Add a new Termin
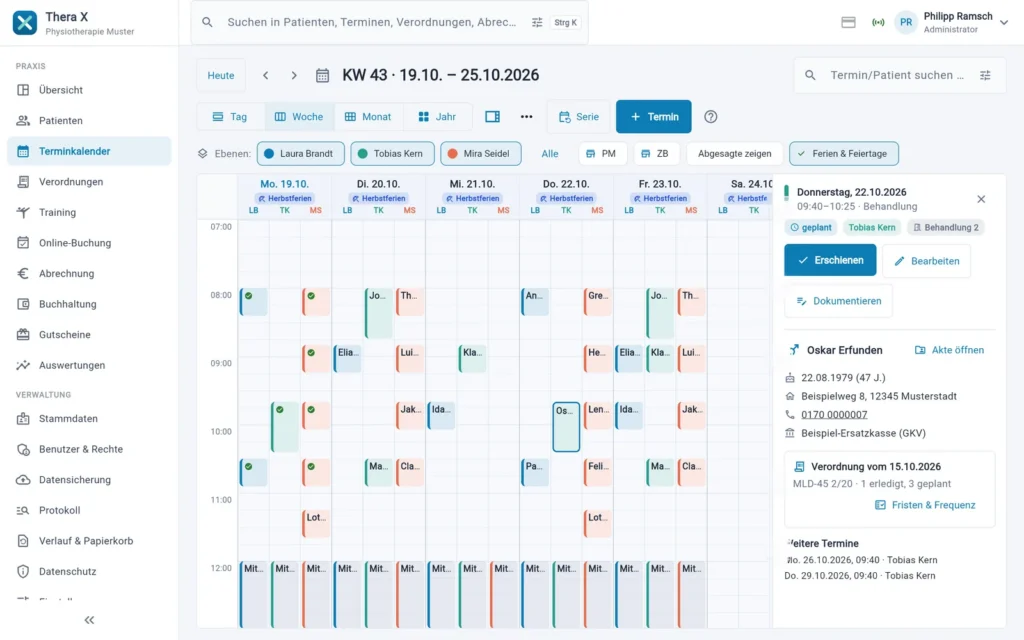 [x=654, y=117]
